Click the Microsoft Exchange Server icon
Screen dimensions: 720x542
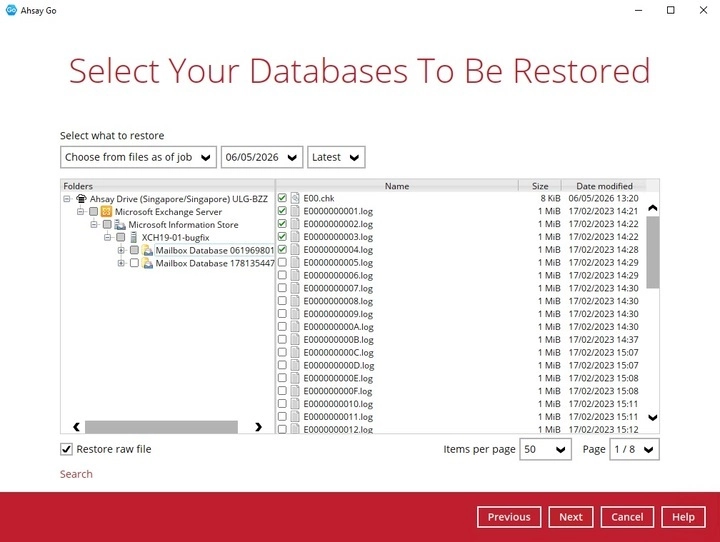107,212
